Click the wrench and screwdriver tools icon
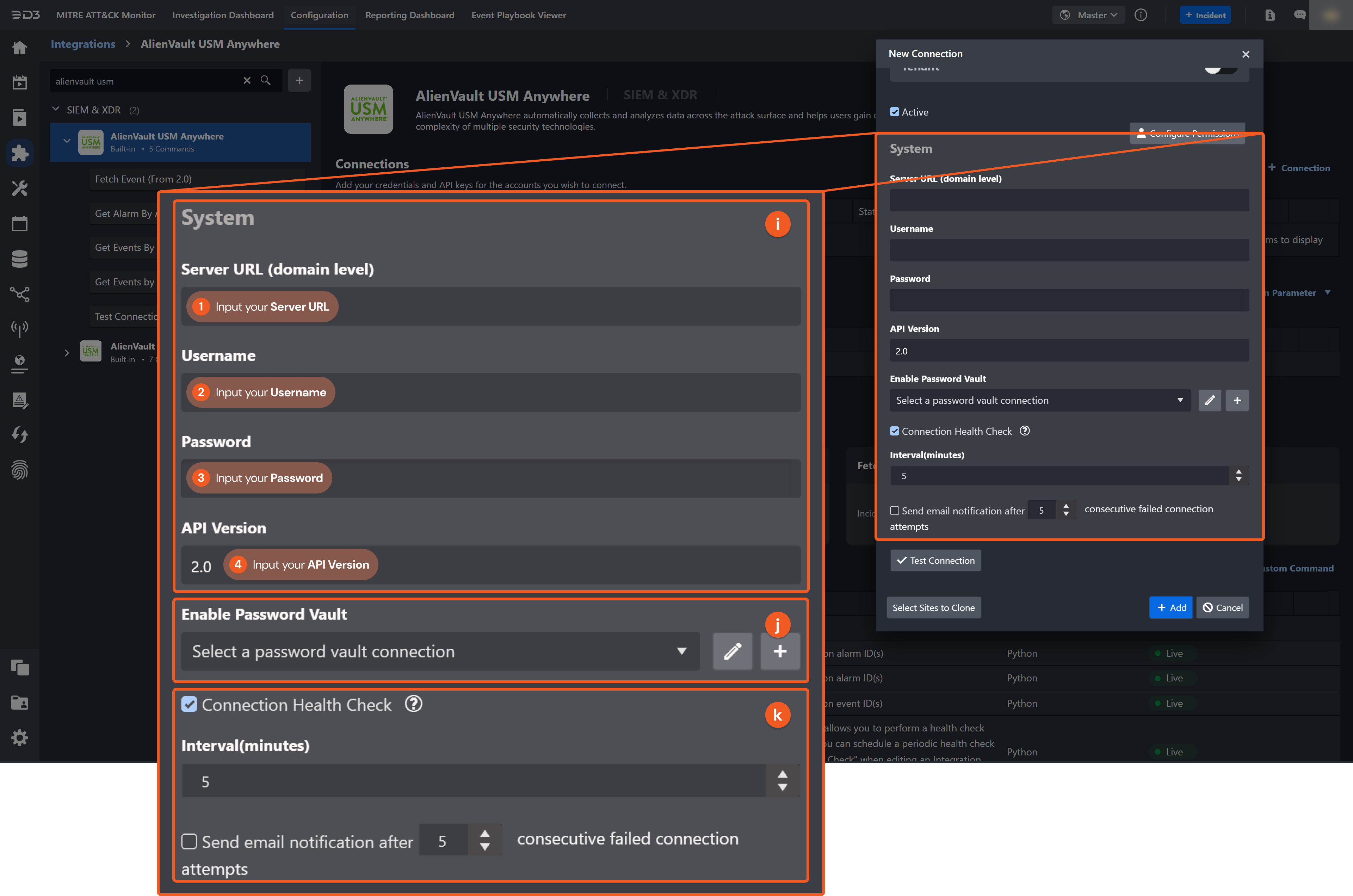This screenshot has height=896, width=1353. point(19,188)
